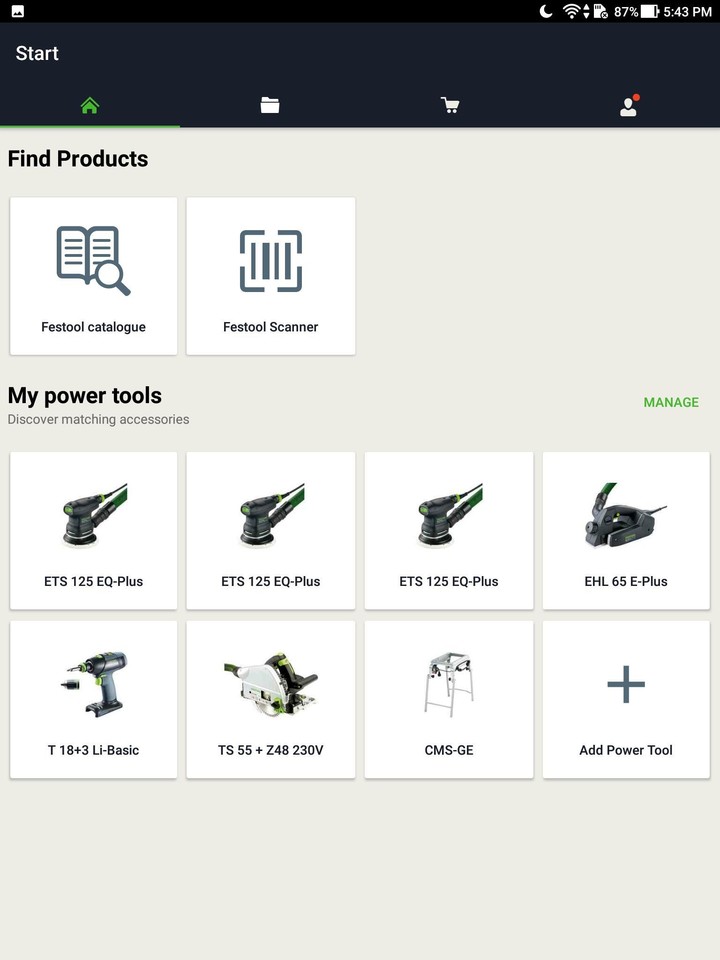Screen dimensions: 720x960
Task: Open the profile tab with red notification dot
Action: click(629, 106)
